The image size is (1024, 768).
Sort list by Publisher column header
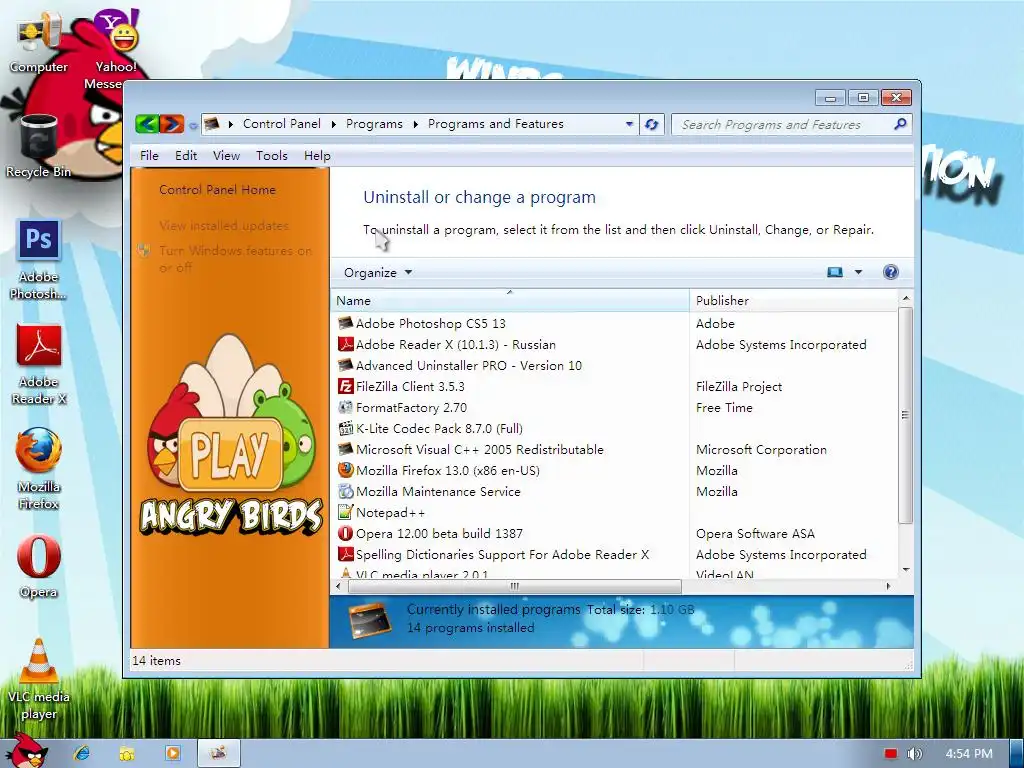click(794, 300)
